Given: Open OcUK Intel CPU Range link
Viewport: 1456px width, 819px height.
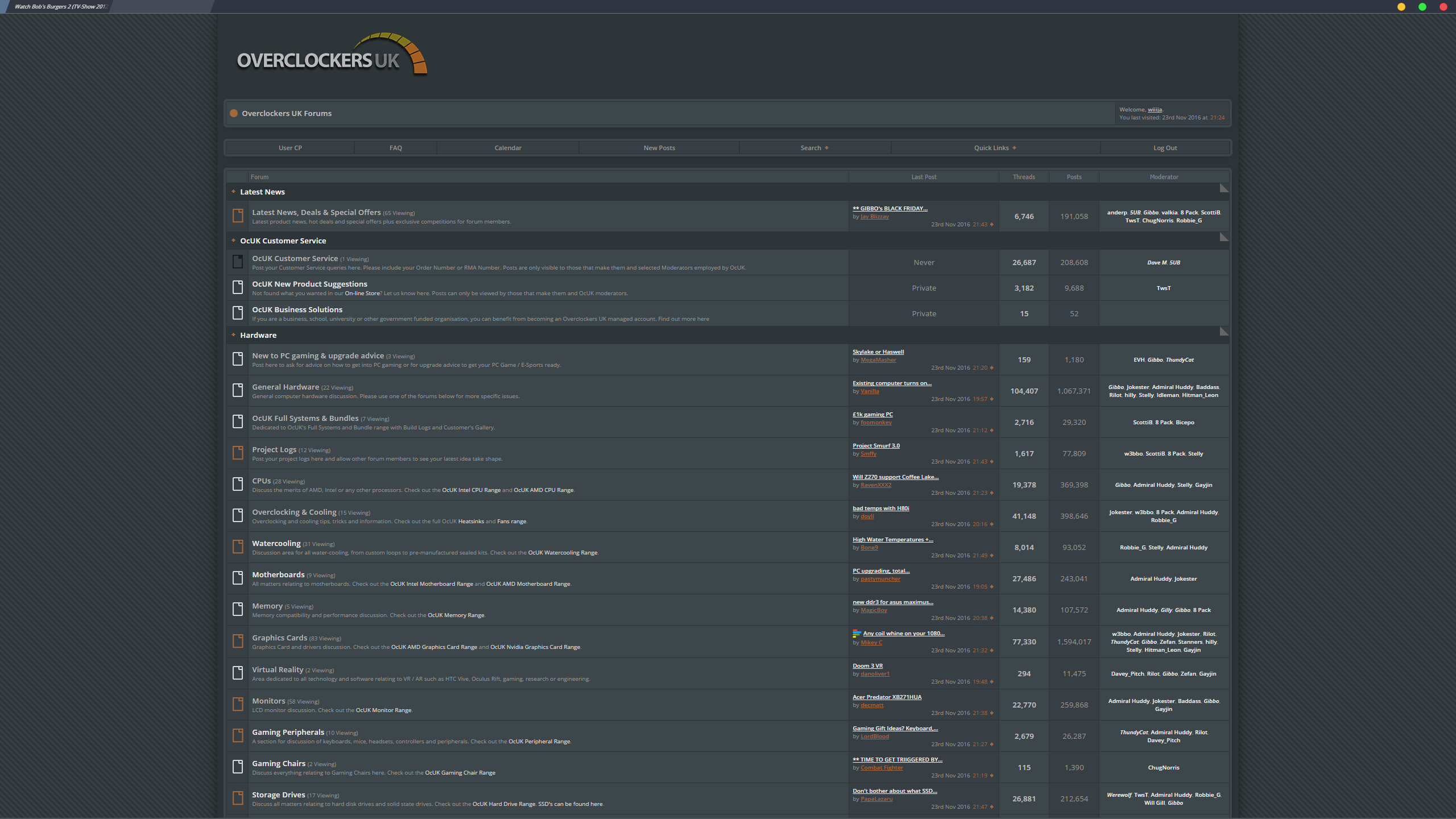Looking at the screenshot, I should pos(471,490).
